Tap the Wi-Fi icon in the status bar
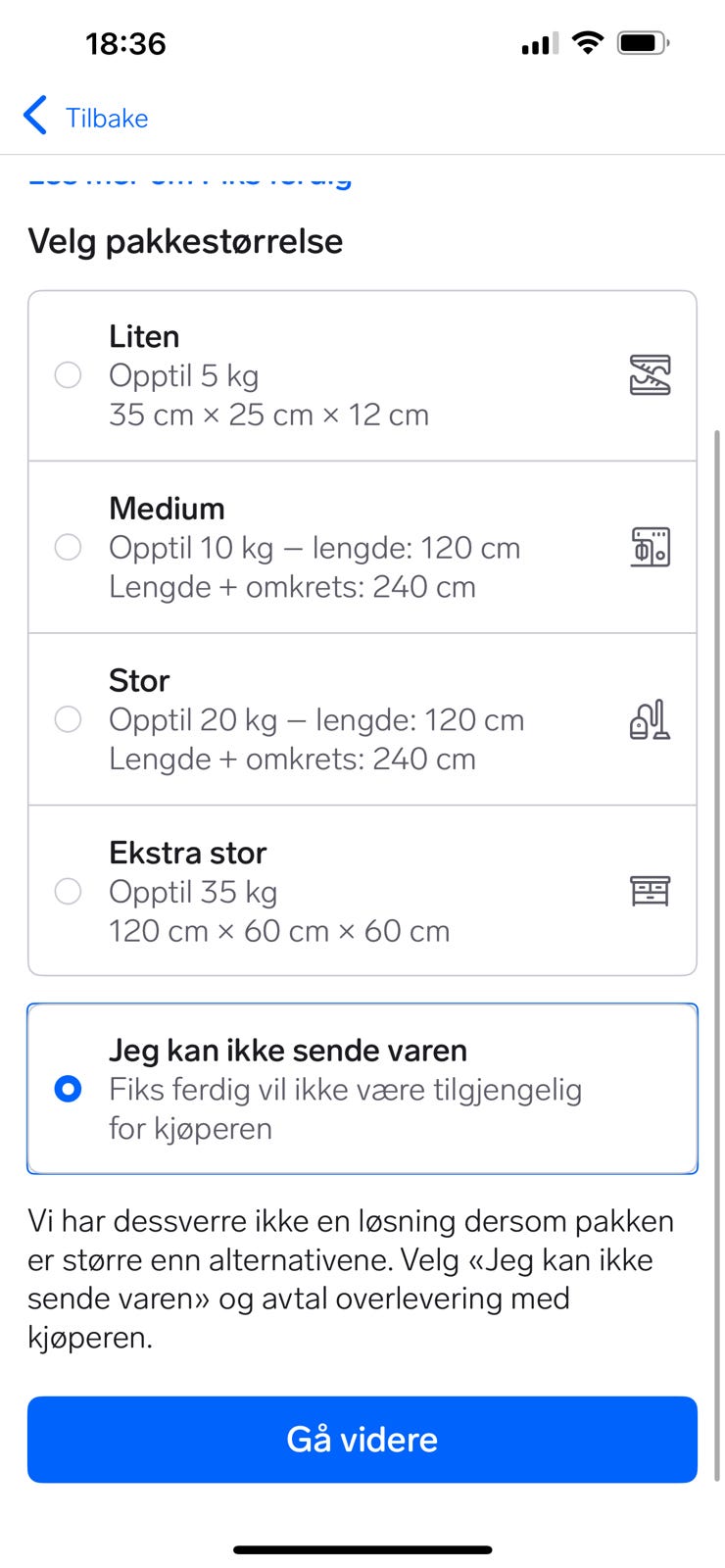This screenshot has width=725, height=1568. tap(588, 43)
